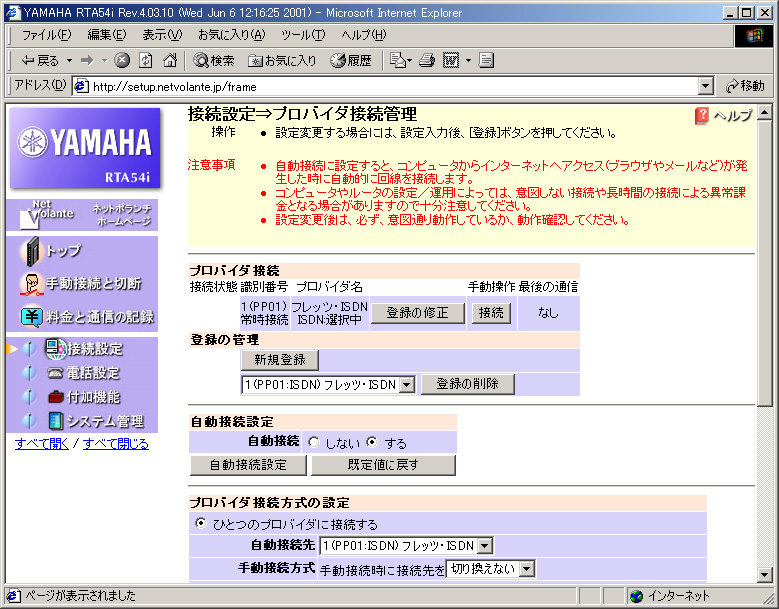The height and width of the screenshot is (609, 779).
Task: Select ひとつのプロバイダに接続する radio option
Action: pyautogui.click(x=201, y=524)
